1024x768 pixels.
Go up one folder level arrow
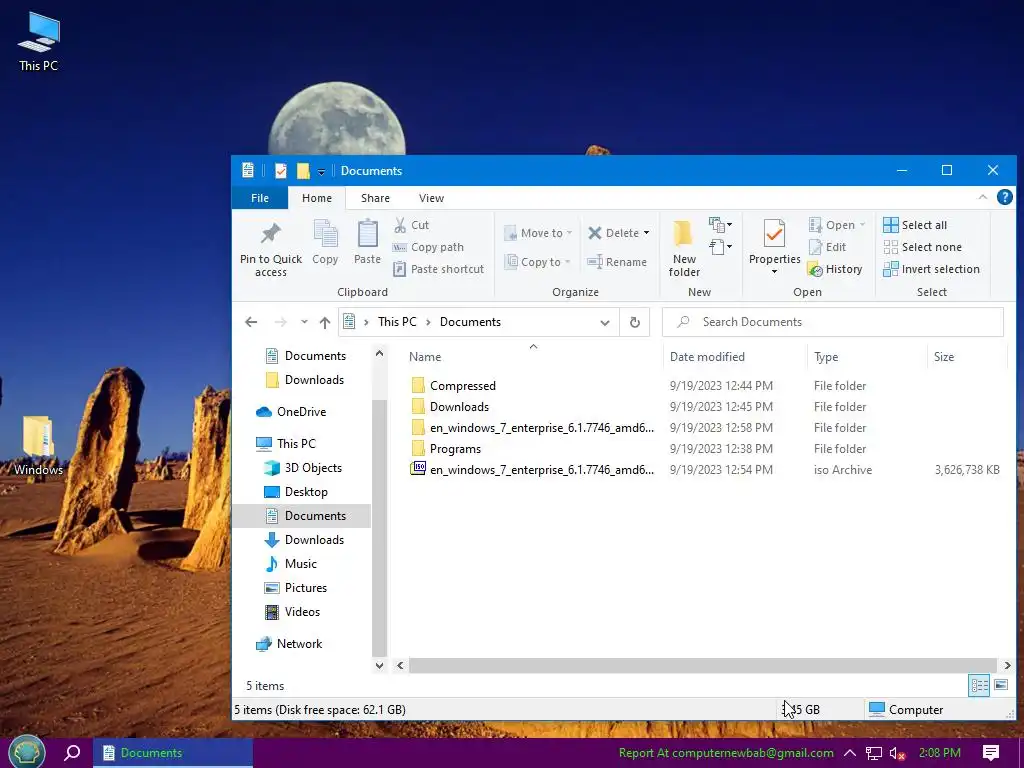[x=325, y=322]
